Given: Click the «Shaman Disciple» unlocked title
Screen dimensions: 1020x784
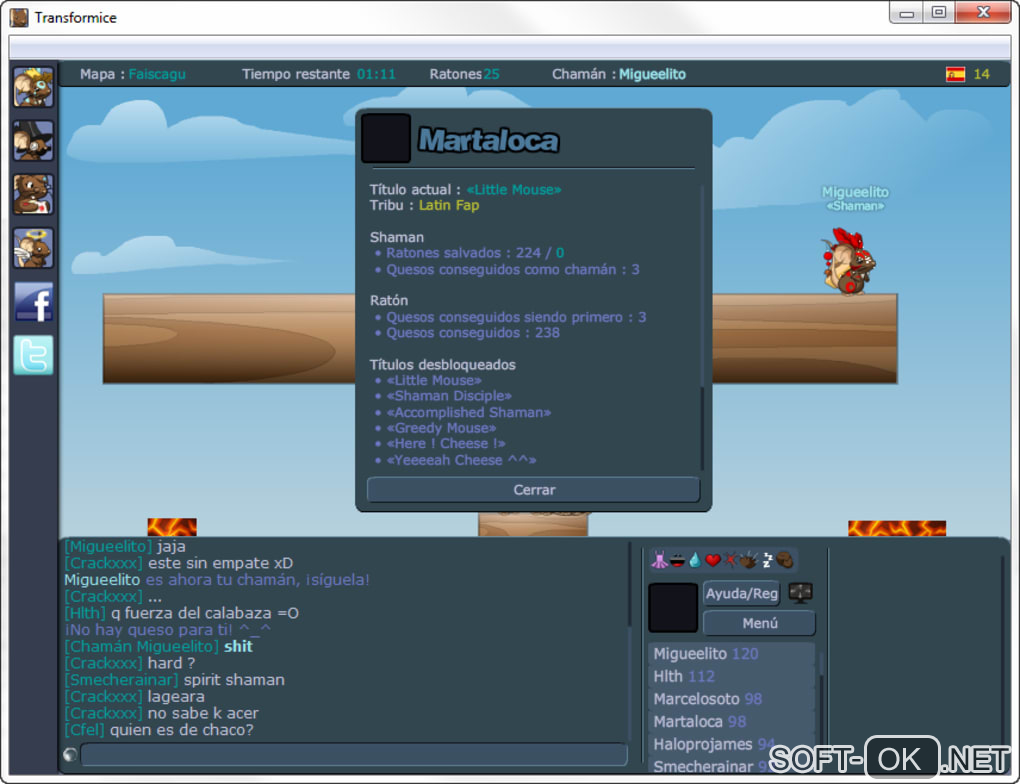Looking at the screenshot, I should 449,396.
